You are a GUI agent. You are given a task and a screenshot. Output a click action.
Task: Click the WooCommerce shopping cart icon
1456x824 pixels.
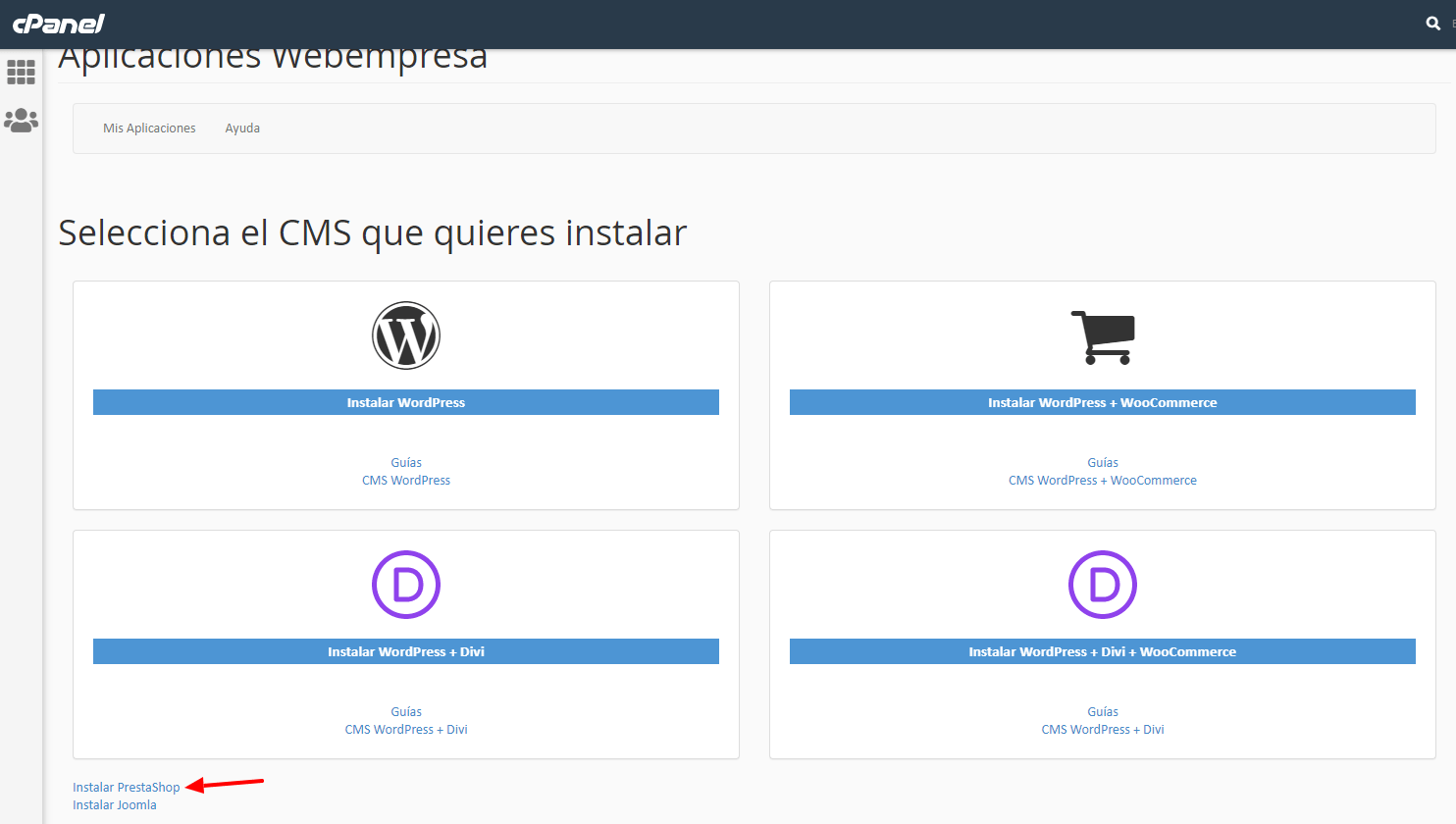pyautogui.click(x=1104, y=337)
